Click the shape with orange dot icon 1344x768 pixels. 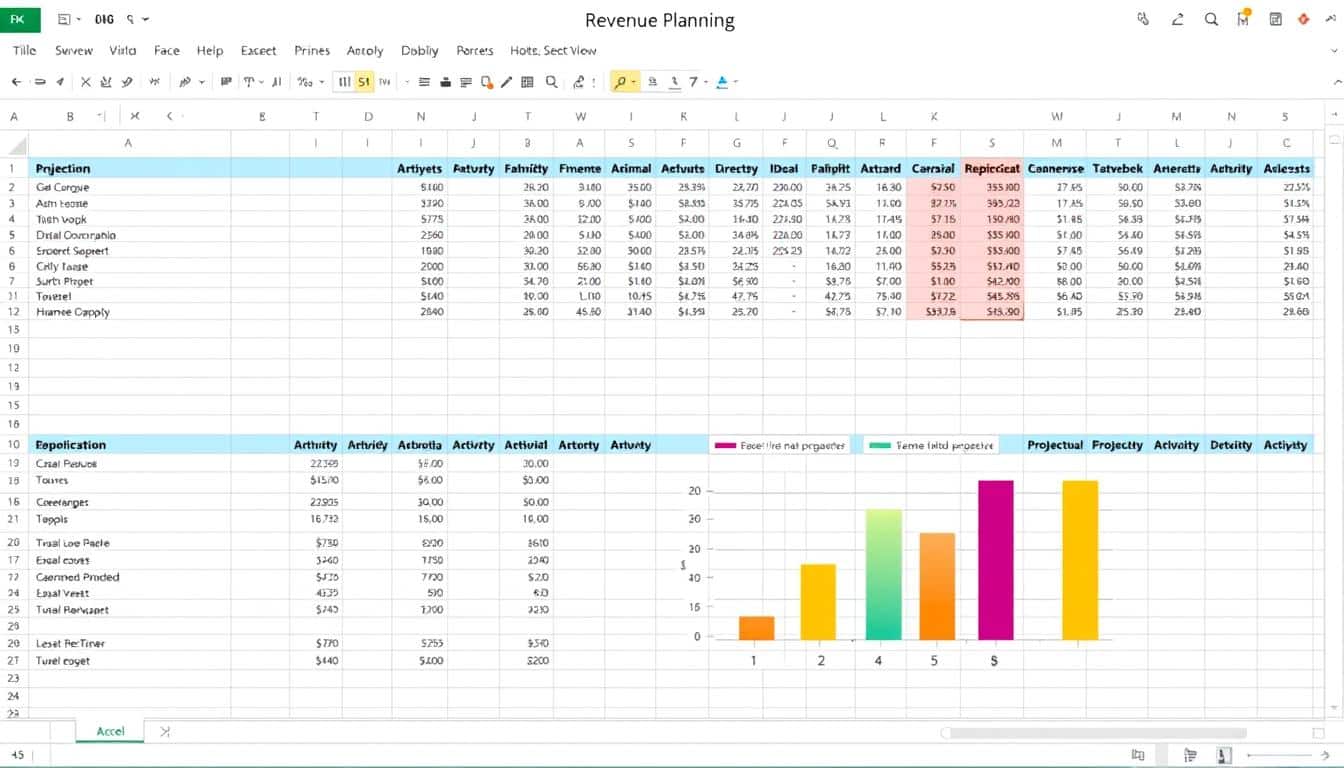coord(486,82)
